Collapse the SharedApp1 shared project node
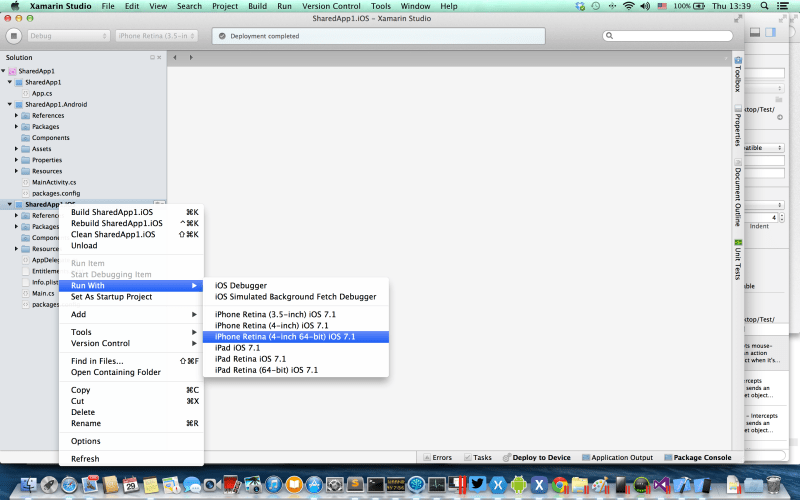Image resolution: width=800 pixels, height=500 pixels. tap(10, 82)
